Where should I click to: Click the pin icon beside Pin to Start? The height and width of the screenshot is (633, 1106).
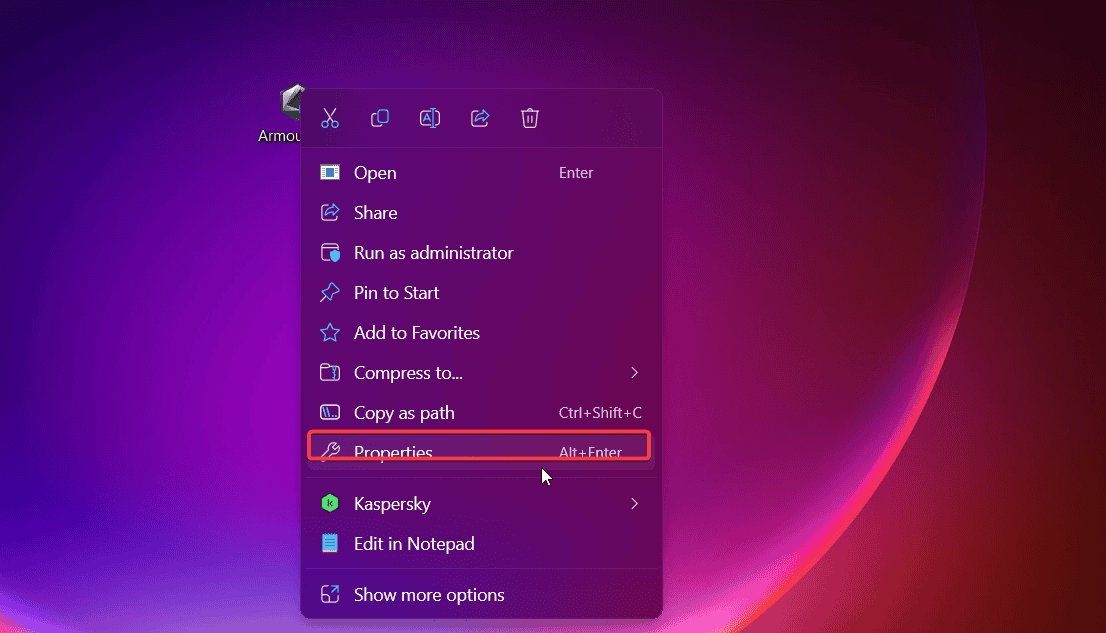coord(329,292)
